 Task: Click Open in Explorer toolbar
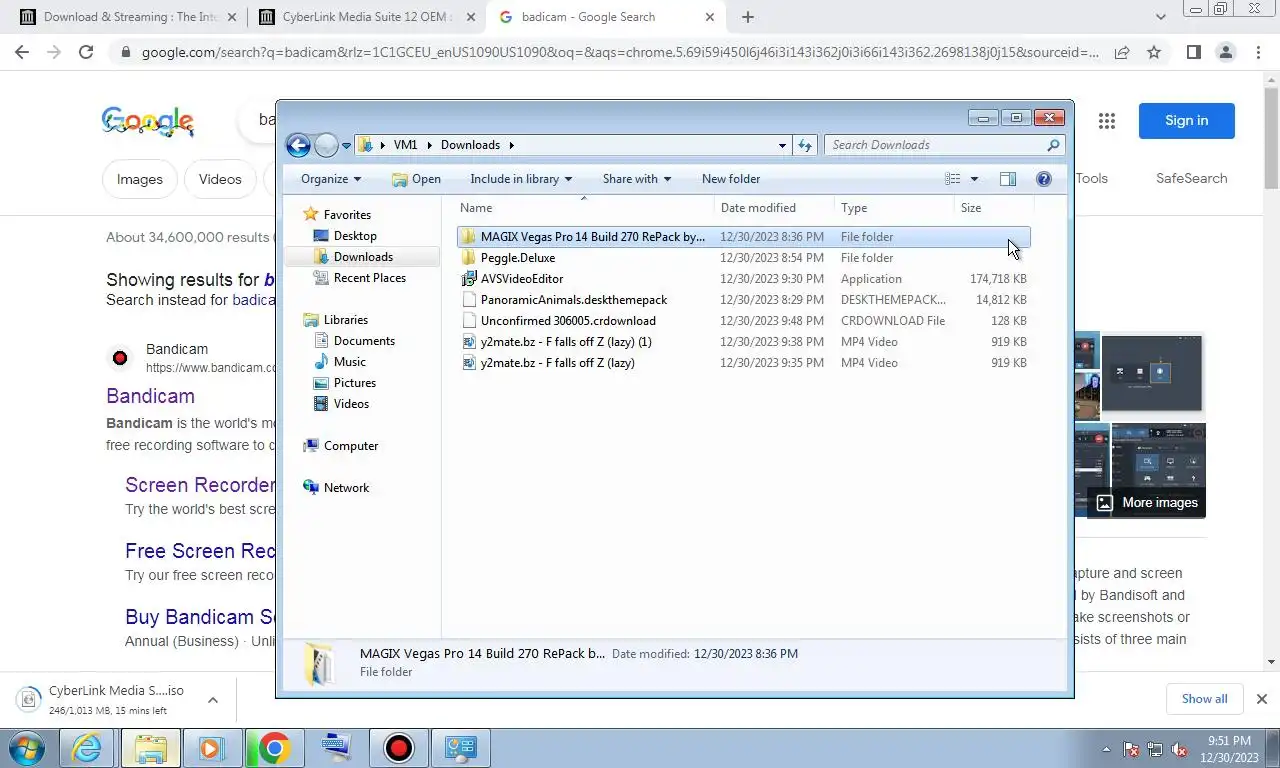click(x=416, y=179)
